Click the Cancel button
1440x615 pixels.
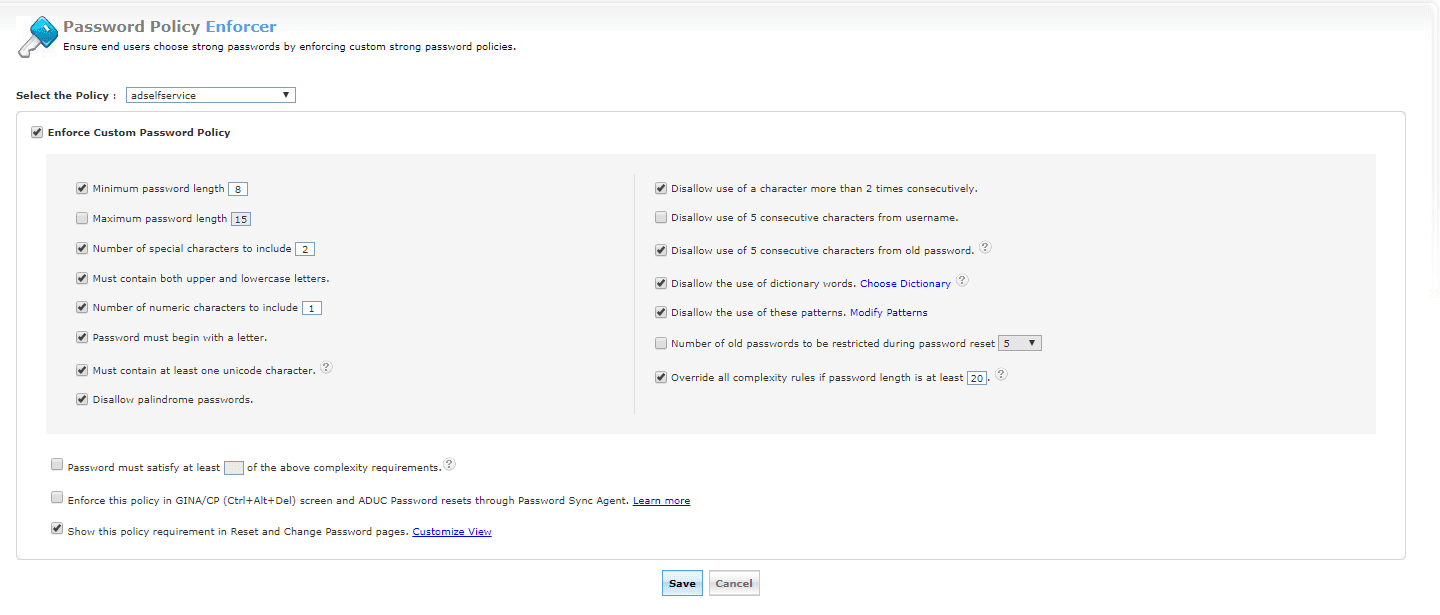click(734, 584)
